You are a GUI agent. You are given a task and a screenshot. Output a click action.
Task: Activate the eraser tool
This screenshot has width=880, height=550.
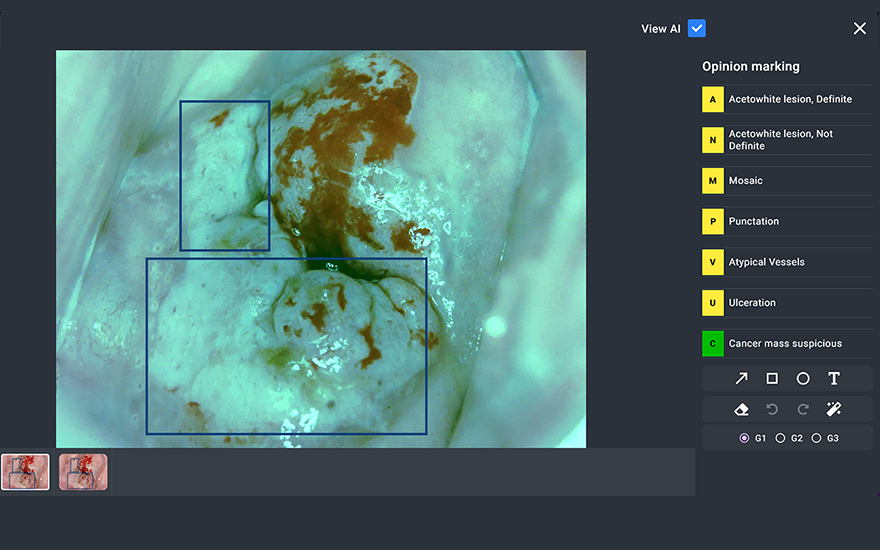[x=741, y=409]
